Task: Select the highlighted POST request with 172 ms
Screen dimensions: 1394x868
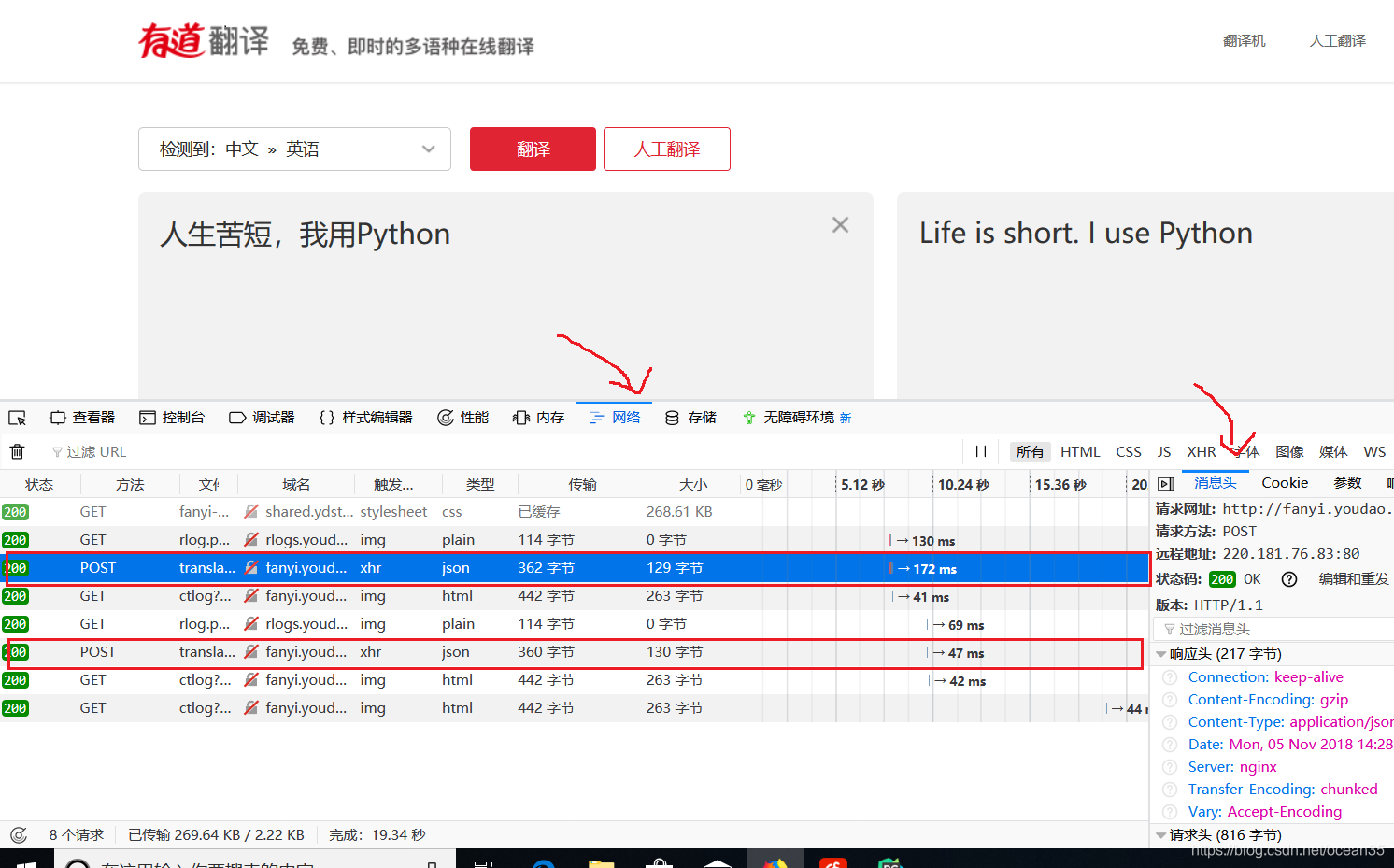Action: 575,568
